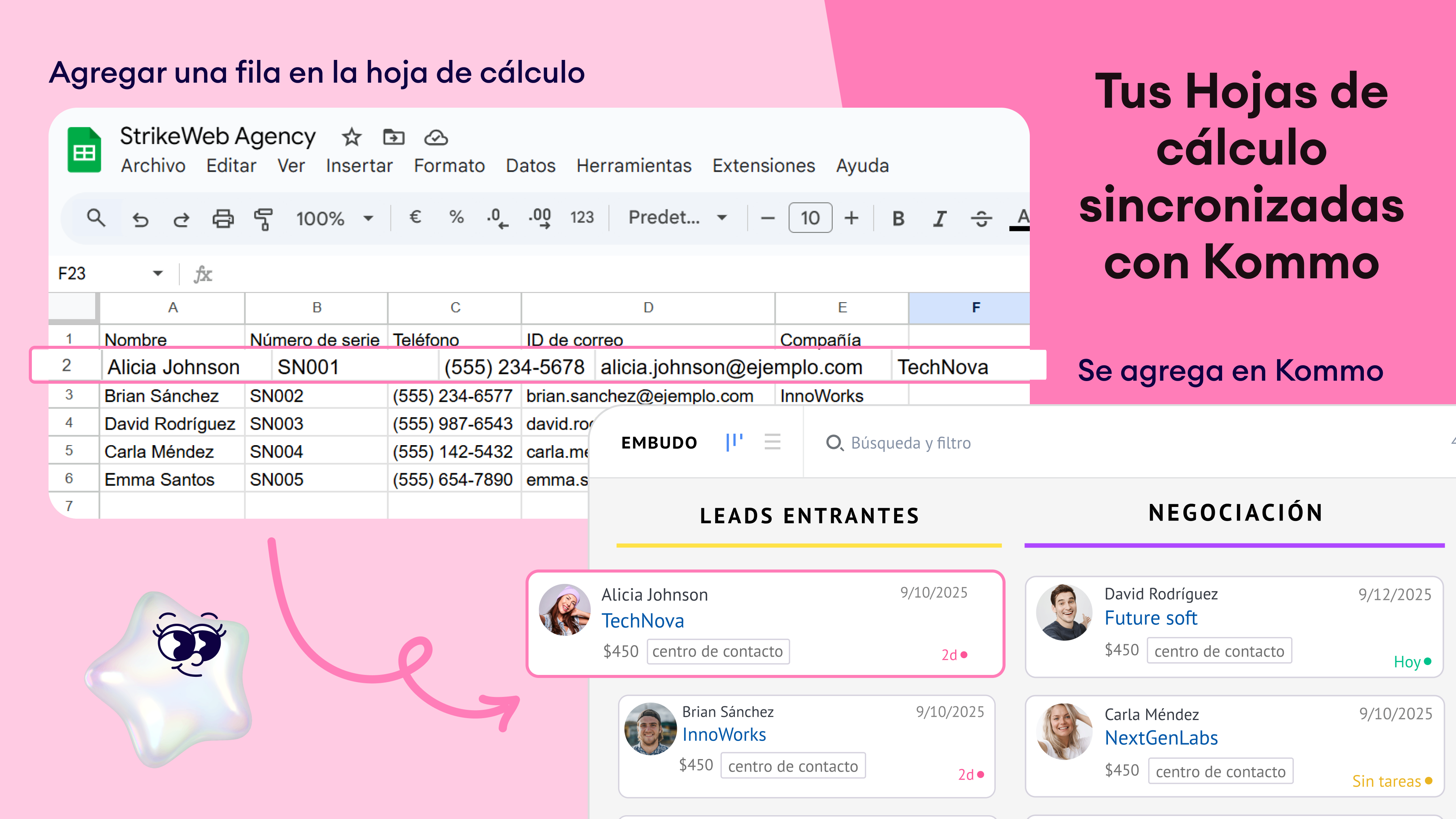The width and height of the screenshot is (1456, 819).
Task: Click the redo arrow icon
Action: coord(181,219)
